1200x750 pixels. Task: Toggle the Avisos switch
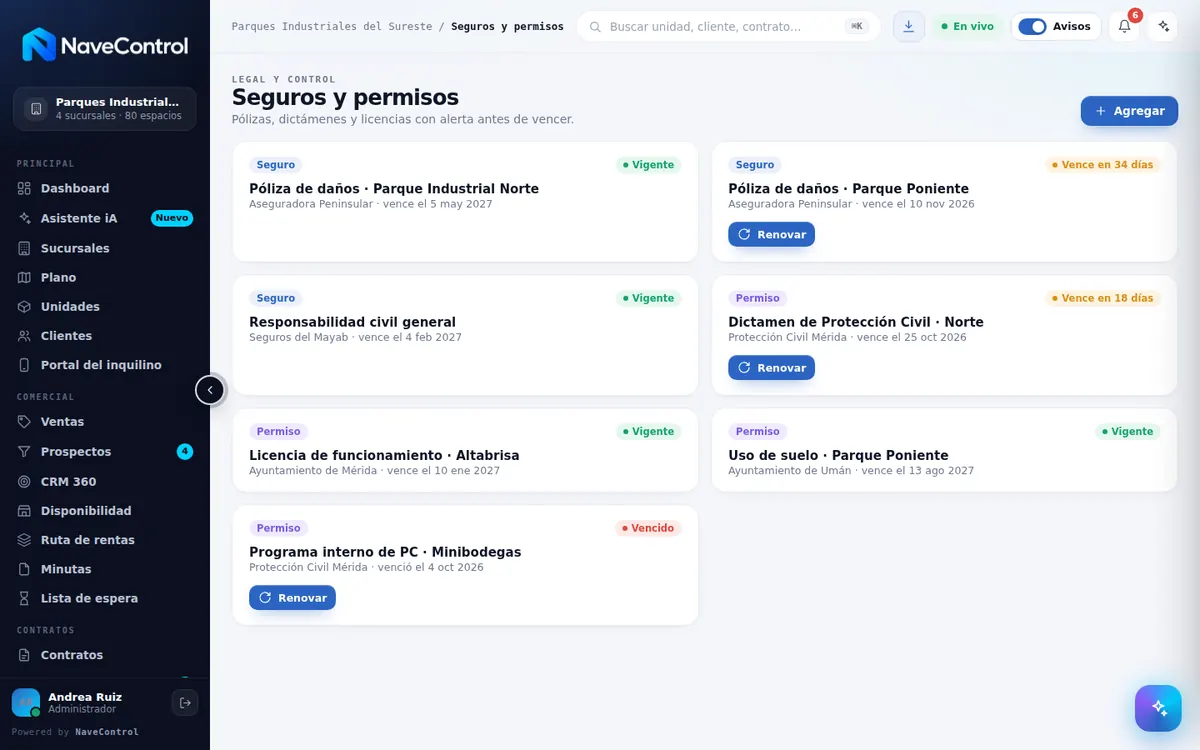coord(1032,26)
